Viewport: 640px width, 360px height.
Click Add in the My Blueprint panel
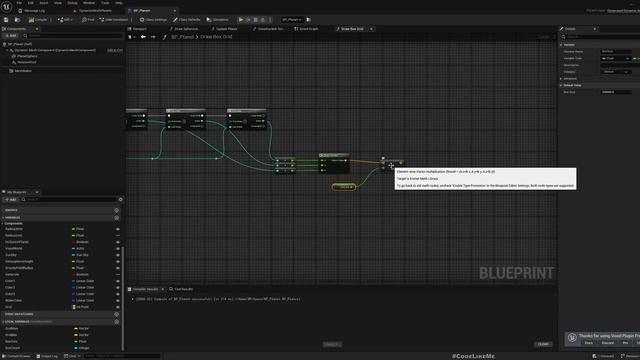(x=11, y=200)
